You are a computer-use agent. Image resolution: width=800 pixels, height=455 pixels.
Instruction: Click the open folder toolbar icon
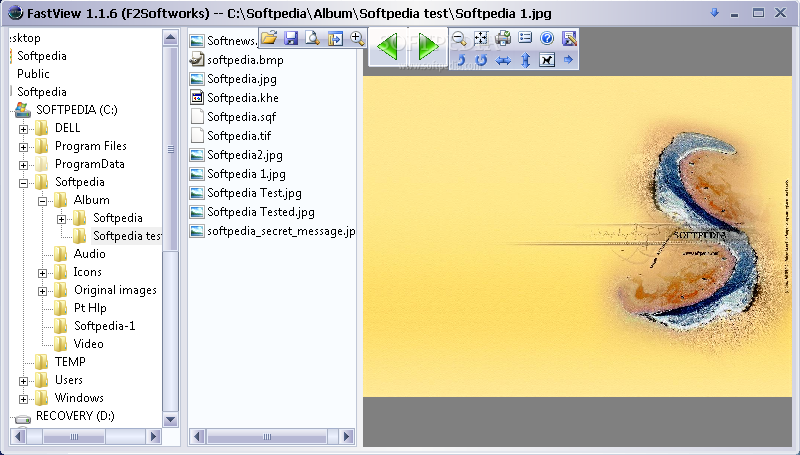[x=269, y=38]
